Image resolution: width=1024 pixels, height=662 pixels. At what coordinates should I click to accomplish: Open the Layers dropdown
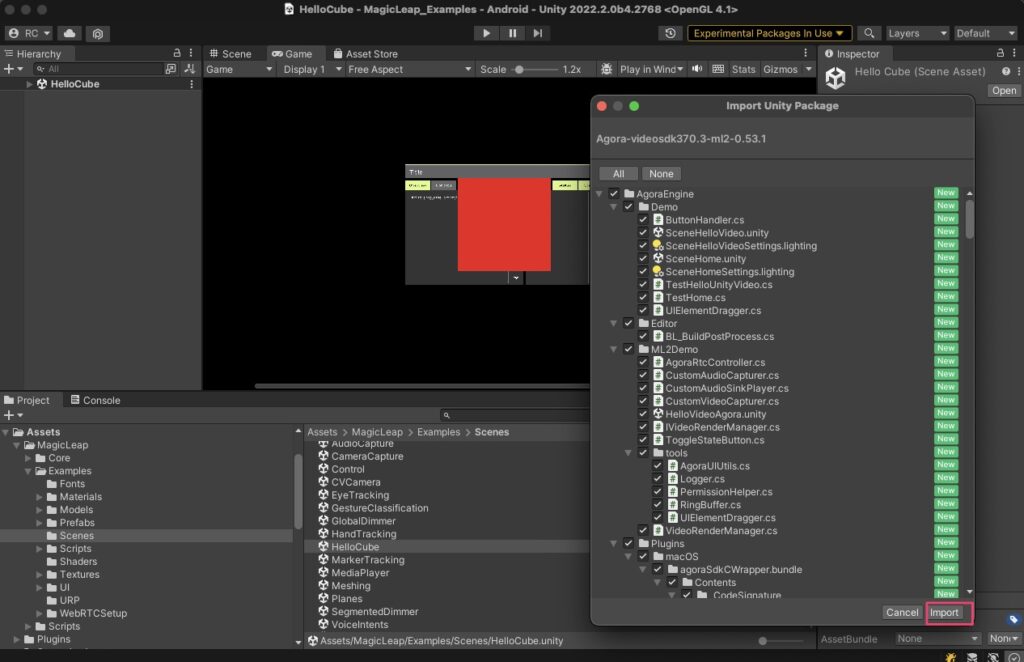[917, 33]
